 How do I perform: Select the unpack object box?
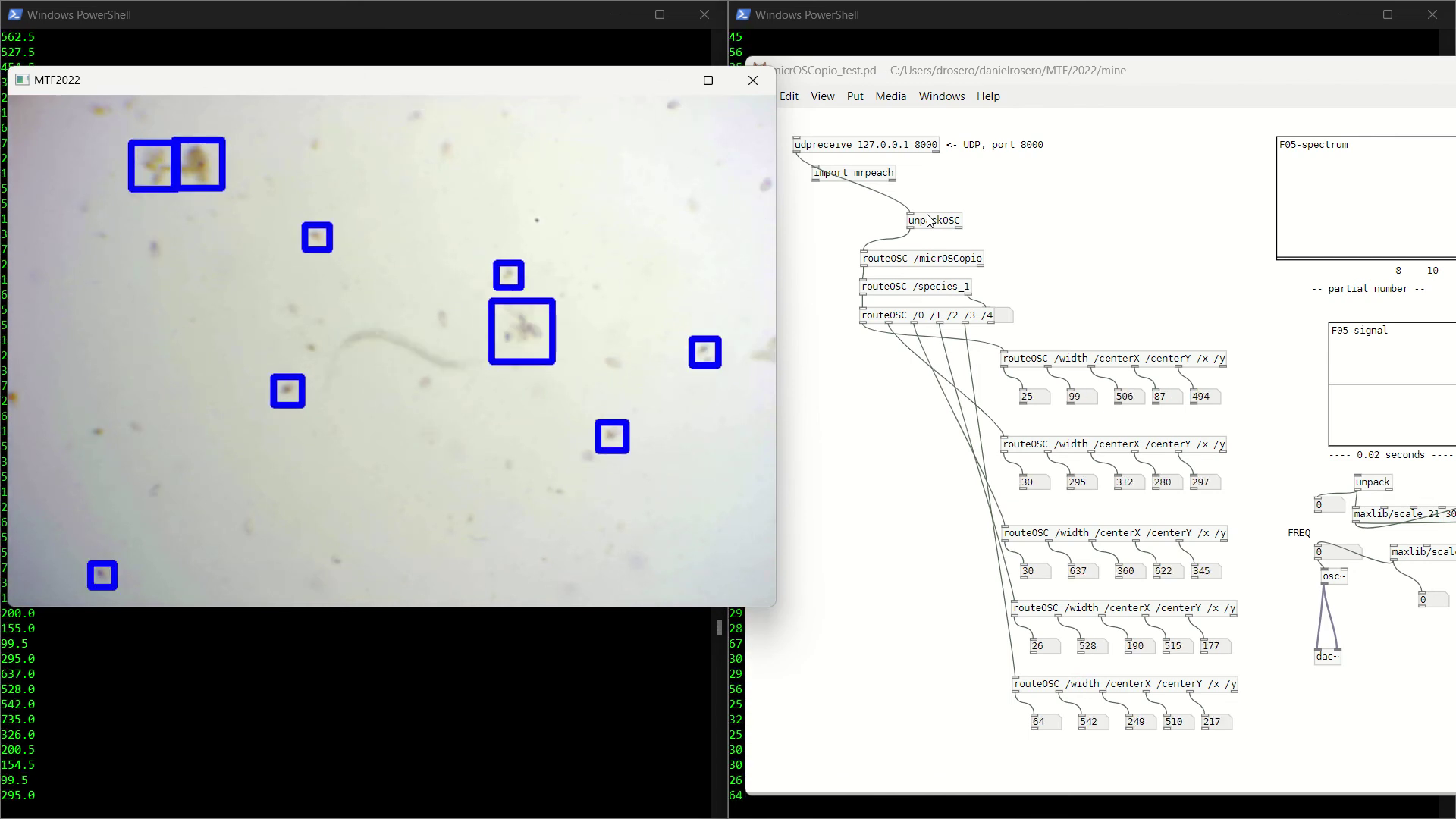pos(1373,482)
